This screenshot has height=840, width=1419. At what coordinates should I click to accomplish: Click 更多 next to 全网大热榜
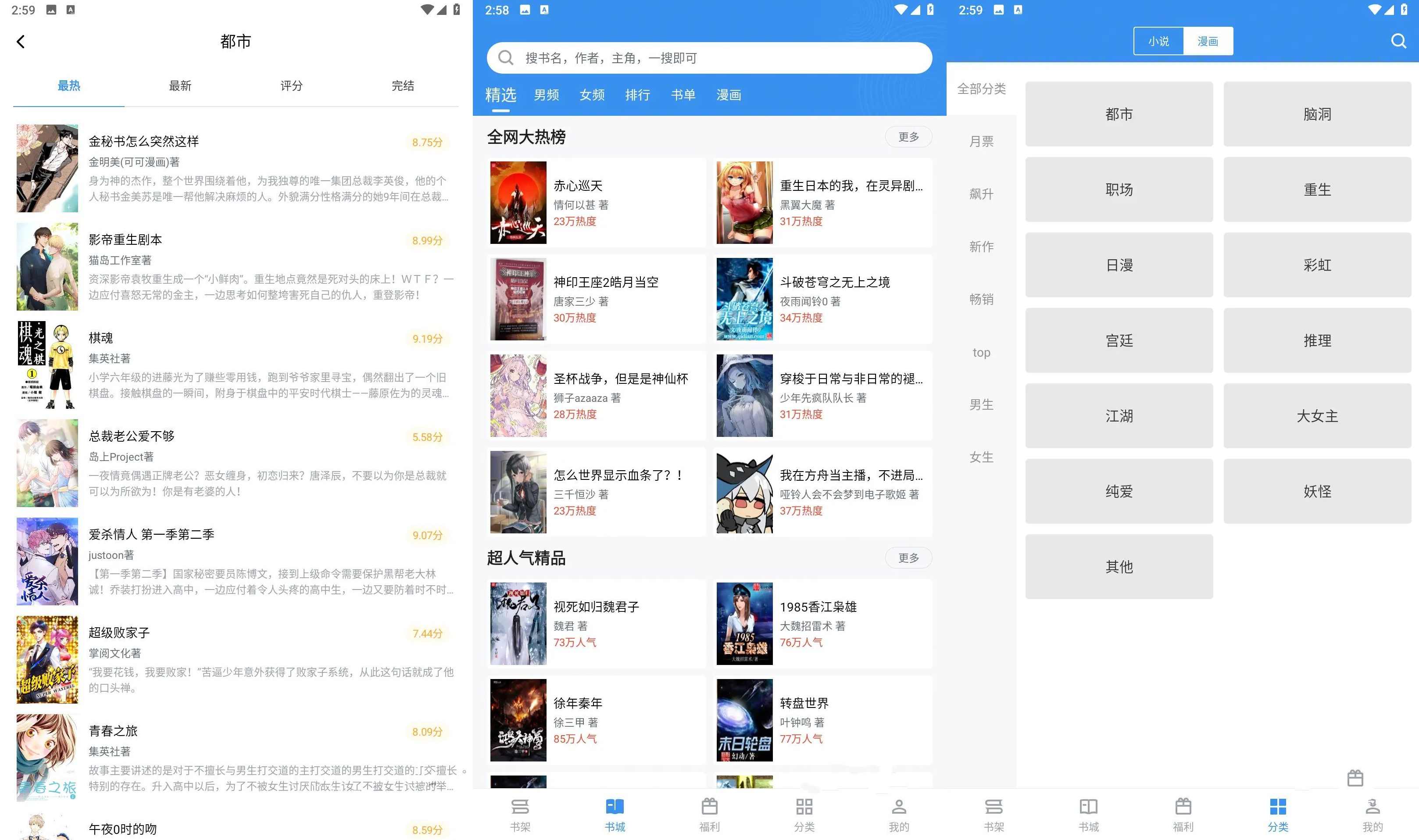tap(908, 136)
